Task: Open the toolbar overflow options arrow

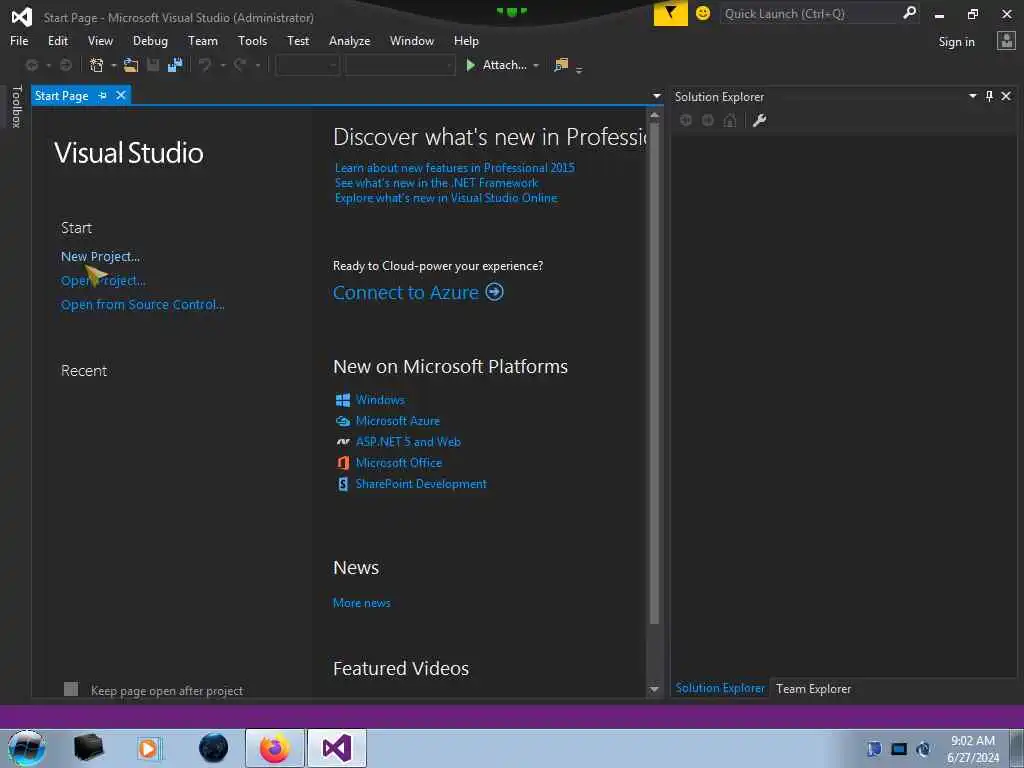Action: [579, 70]
